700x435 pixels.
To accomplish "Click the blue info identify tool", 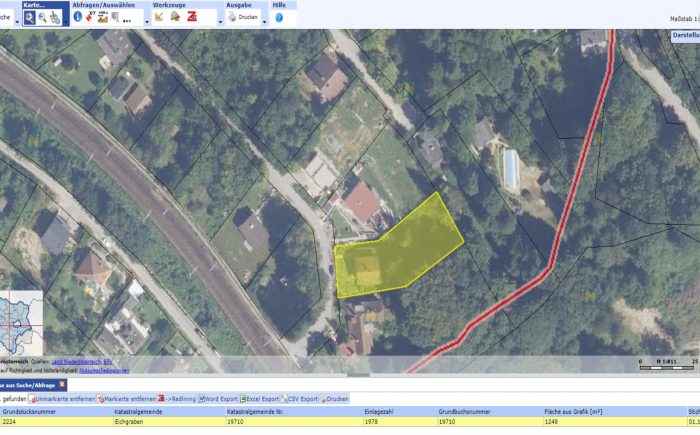I will pyautogui.click(x=78, y=17).
